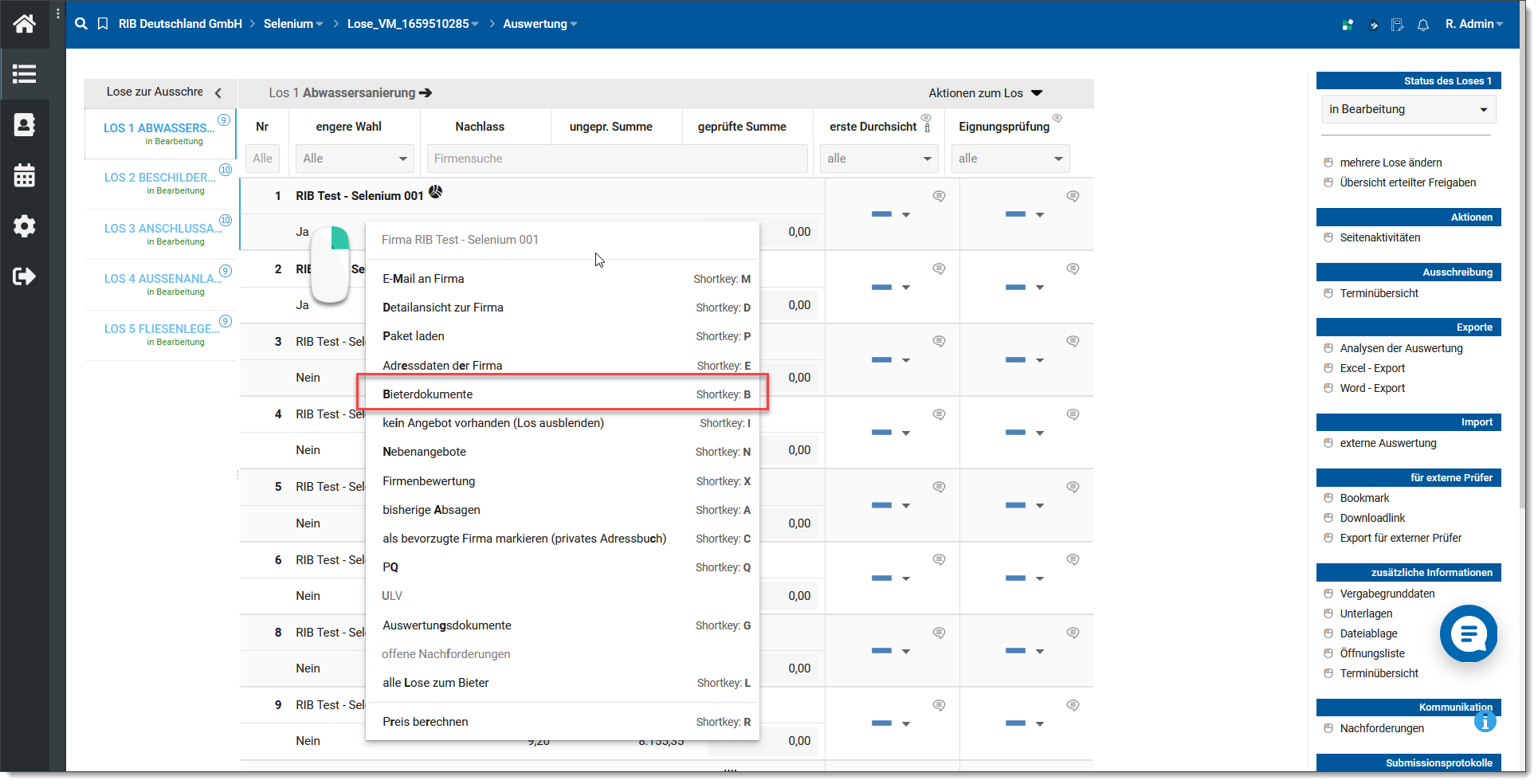Screen dimensions: 1538x784
Task: Open the Eignungsprüfung comment for row 1
Action: 1073,196
